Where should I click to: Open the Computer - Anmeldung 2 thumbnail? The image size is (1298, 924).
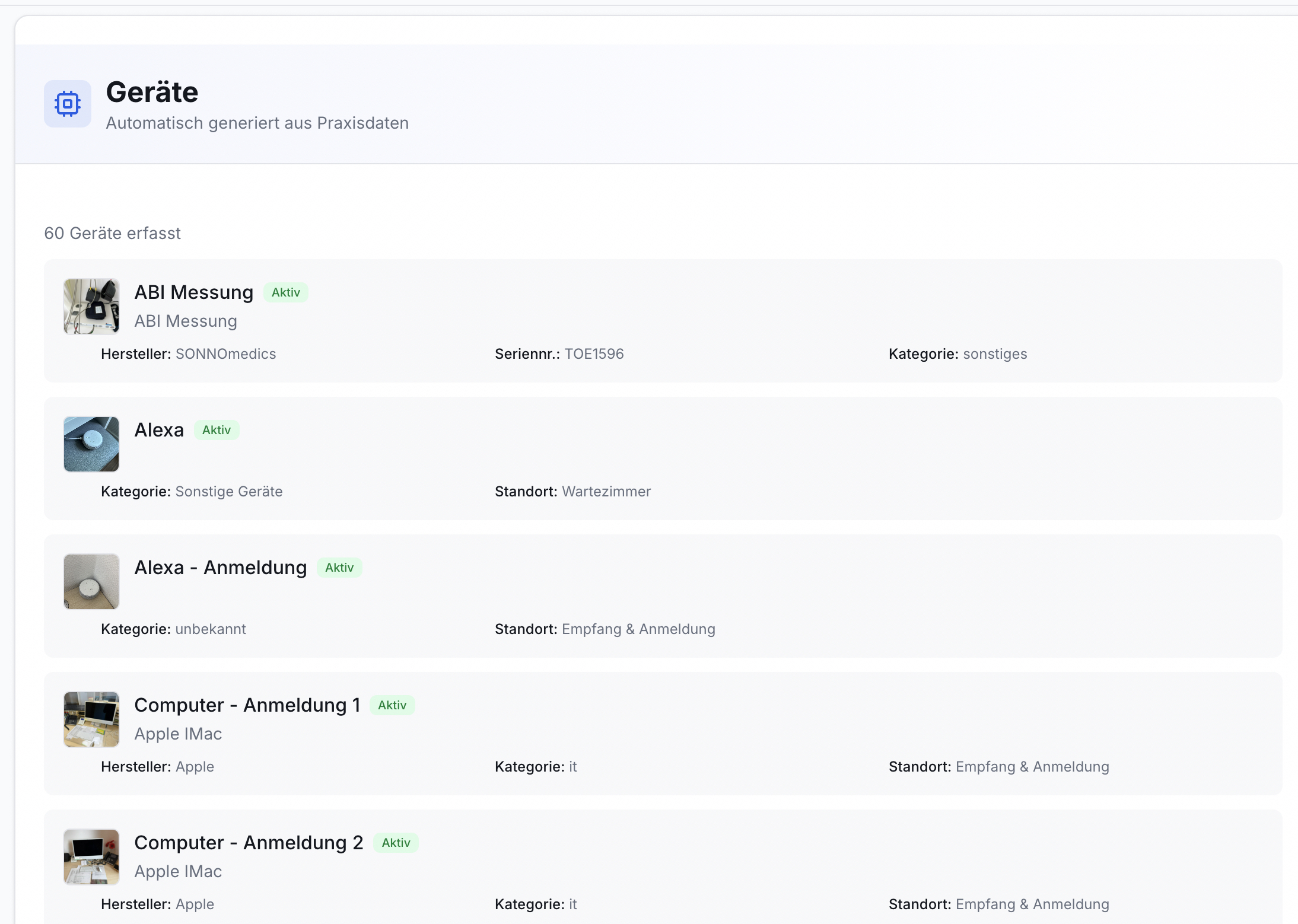point(91,857)
